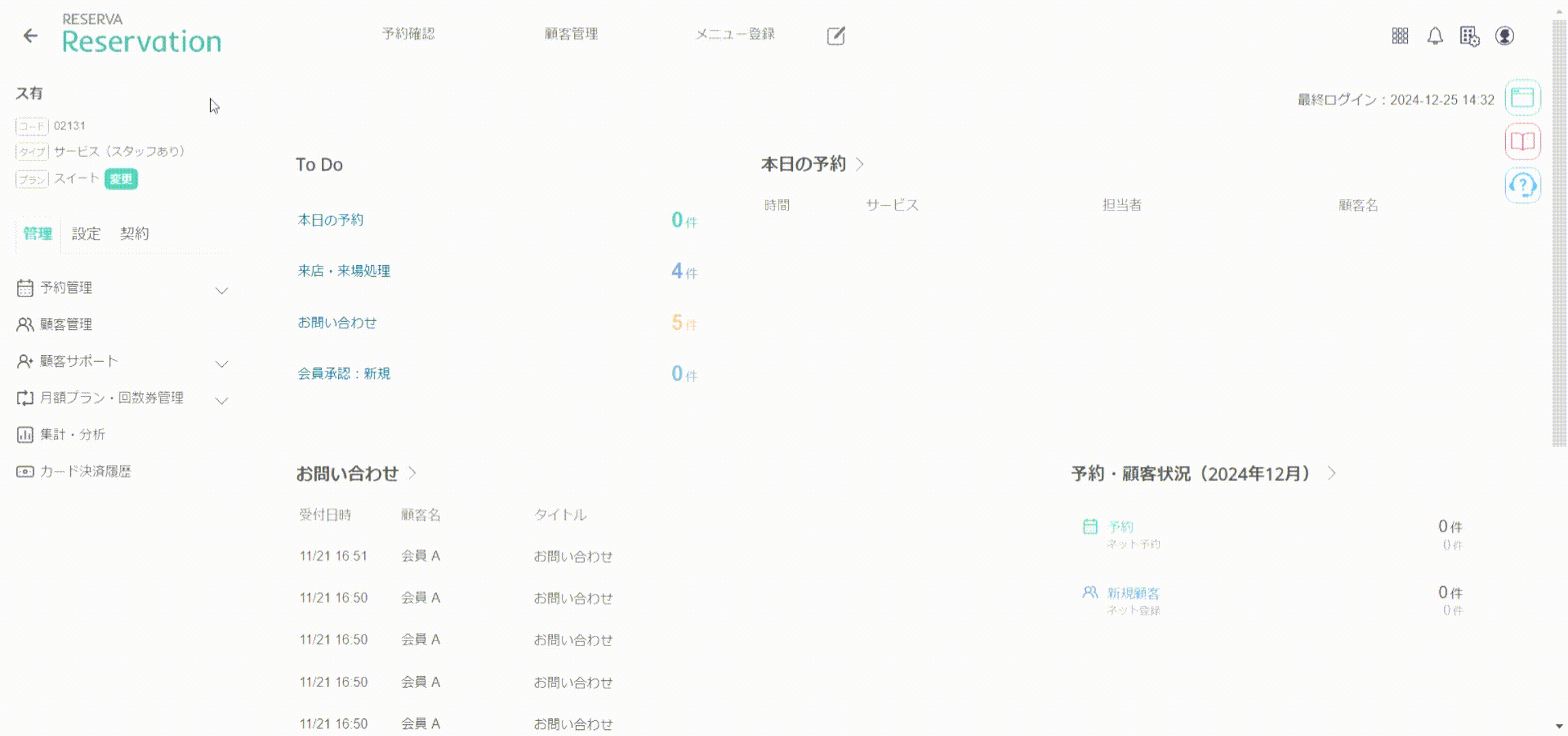Click the back arrow icon
1568x736 pixels.
(x=30, y=35)
